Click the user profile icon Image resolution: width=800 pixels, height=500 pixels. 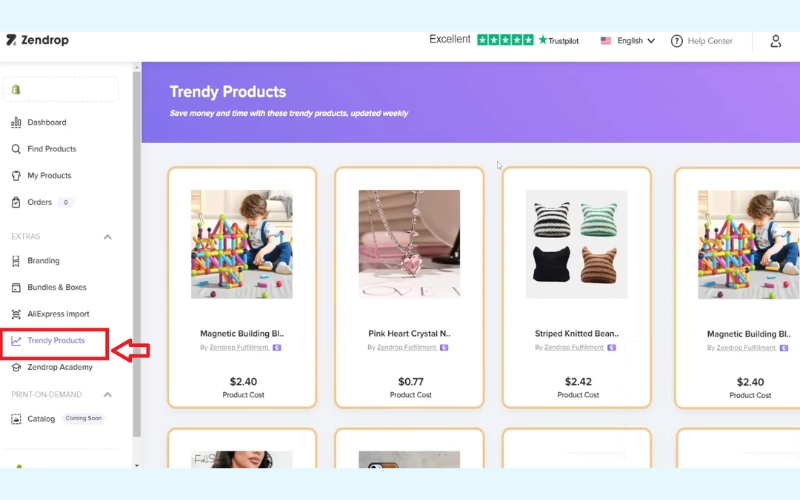click(776, 41)
